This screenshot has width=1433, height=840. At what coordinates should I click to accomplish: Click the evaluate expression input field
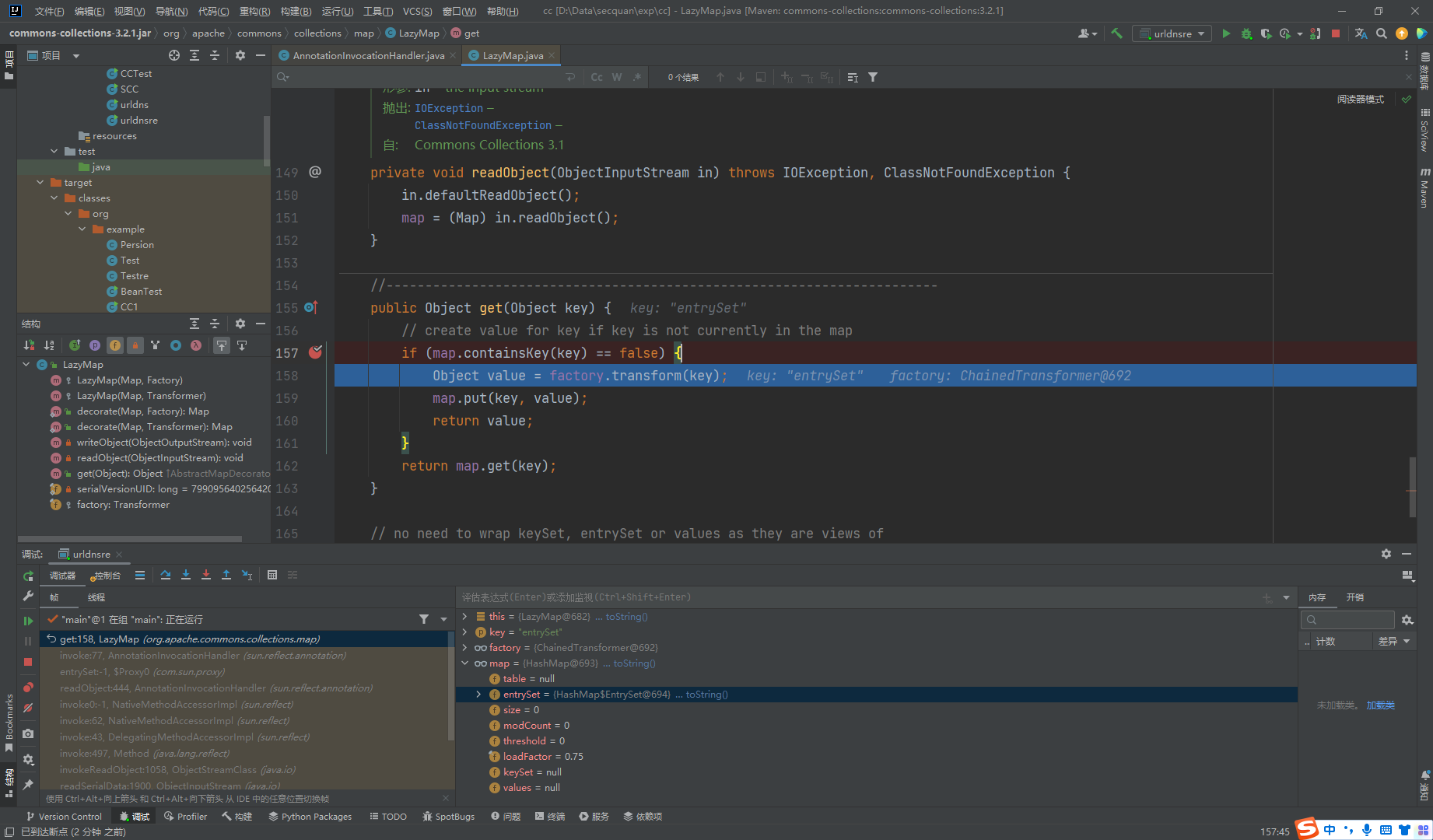coord(856,597)
